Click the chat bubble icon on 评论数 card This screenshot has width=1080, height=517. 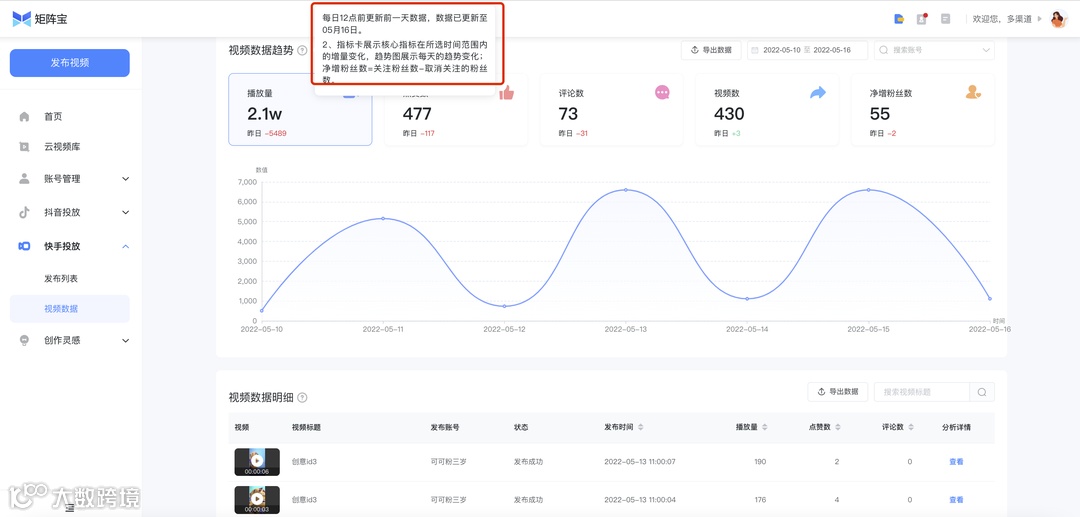tap(662, 92)
